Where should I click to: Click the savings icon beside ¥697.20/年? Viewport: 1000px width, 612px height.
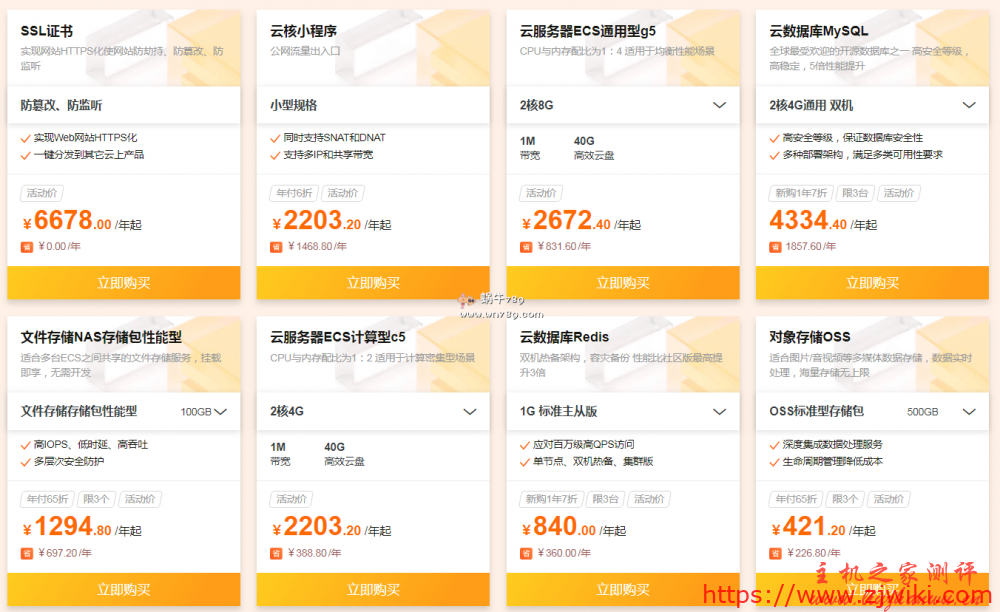click(x=27, y=553)
